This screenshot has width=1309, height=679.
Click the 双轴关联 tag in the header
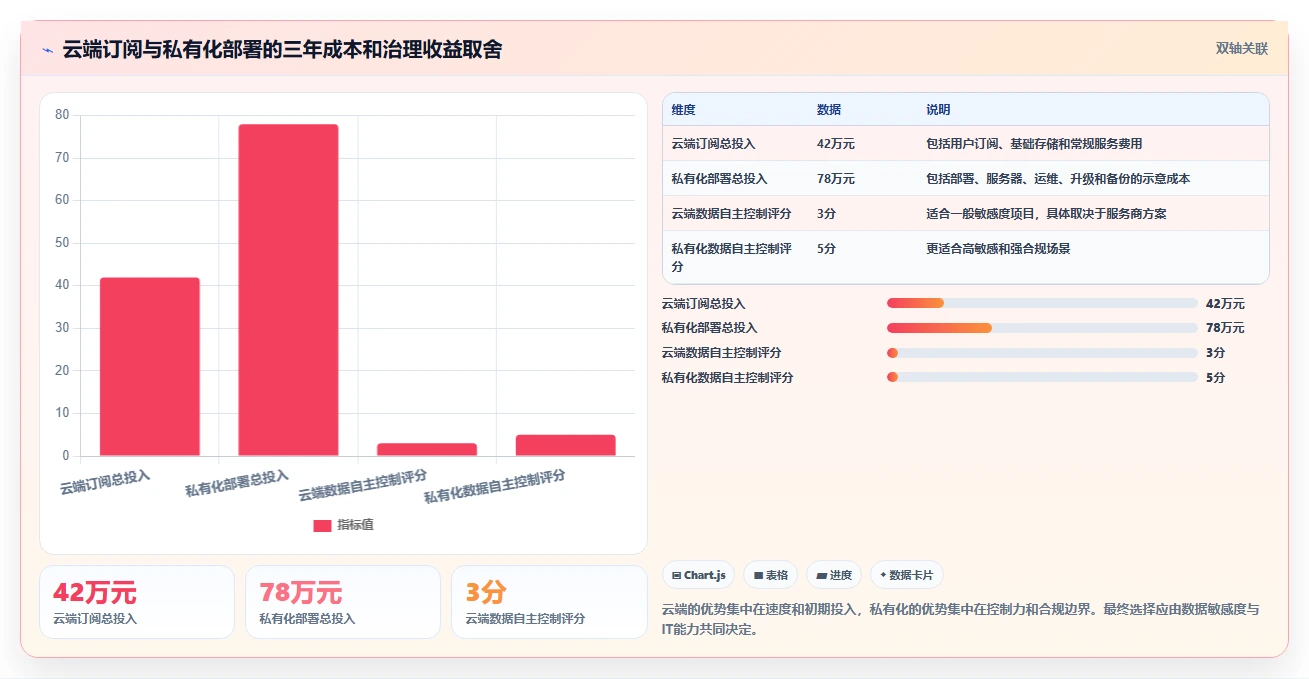1242,49
